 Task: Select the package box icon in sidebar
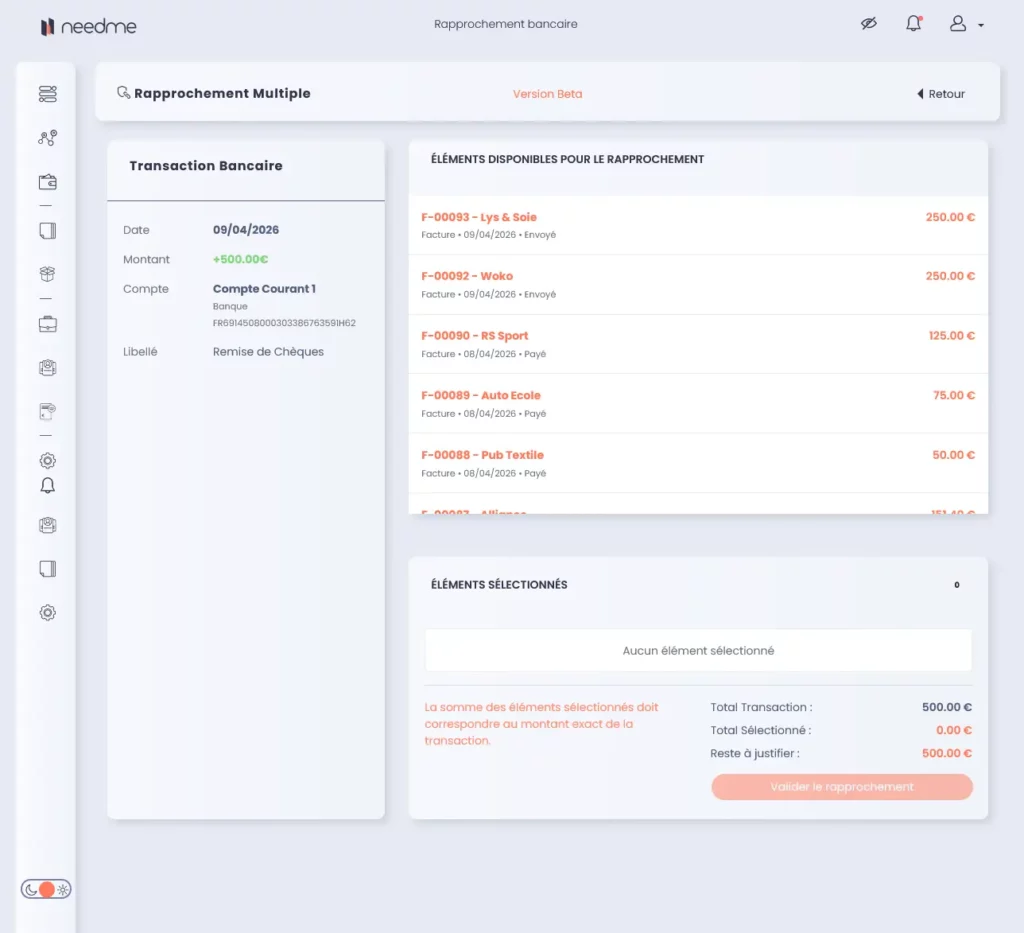tap(47, 274)
